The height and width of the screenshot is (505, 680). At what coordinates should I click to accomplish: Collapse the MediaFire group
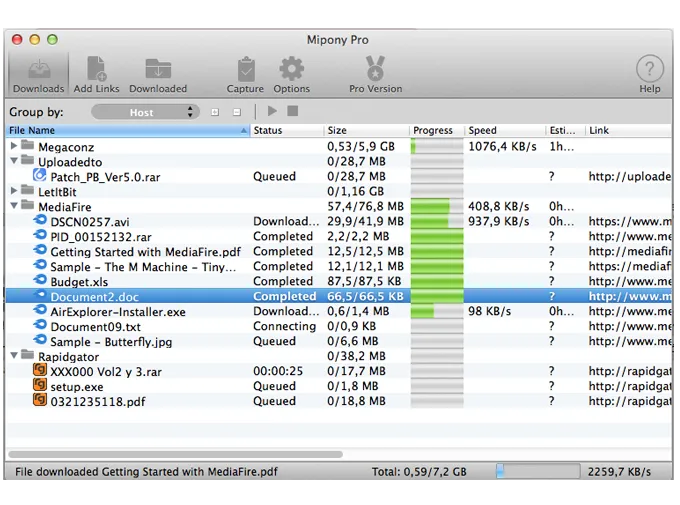[x=14, y=206]
